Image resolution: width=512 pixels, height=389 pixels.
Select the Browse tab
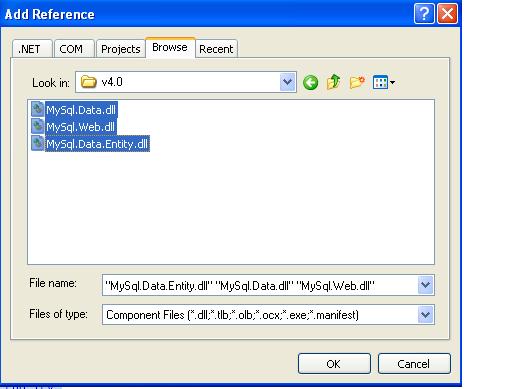click(x=170, y=48)
